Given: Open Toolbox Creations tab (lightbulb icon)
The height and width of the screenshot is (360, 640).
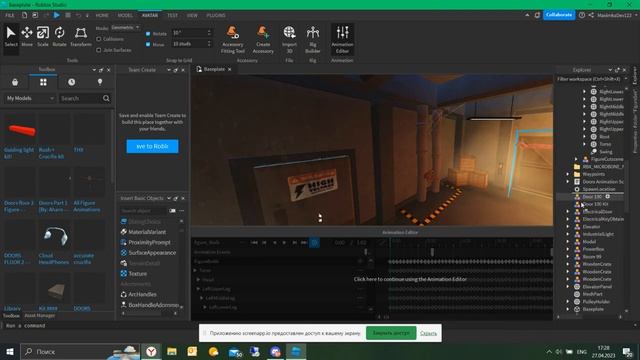Looking at the screenshot, I should click(100, 82).
